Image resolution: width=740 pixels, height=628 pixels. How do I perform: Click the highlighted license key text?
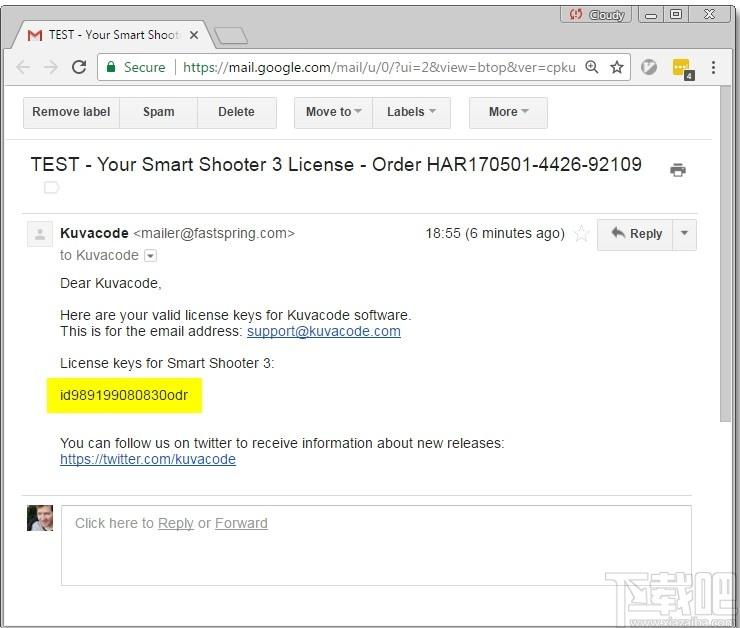point(124,395)
